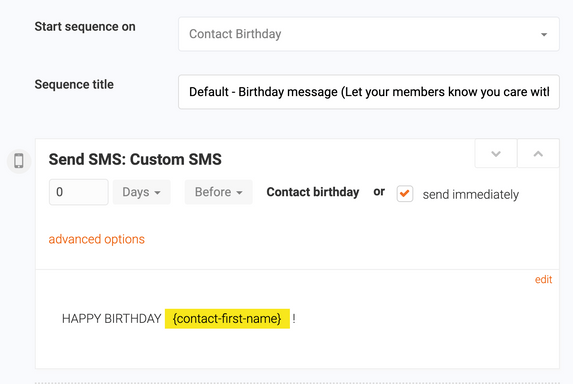Click the Contact Birthday dropdown arrow

coord(544,34)
